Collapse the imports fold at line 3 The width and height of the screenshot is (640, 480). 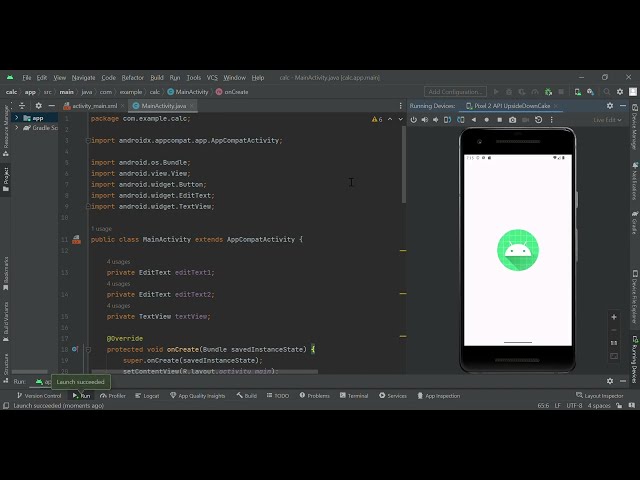[x=88, y=140]
